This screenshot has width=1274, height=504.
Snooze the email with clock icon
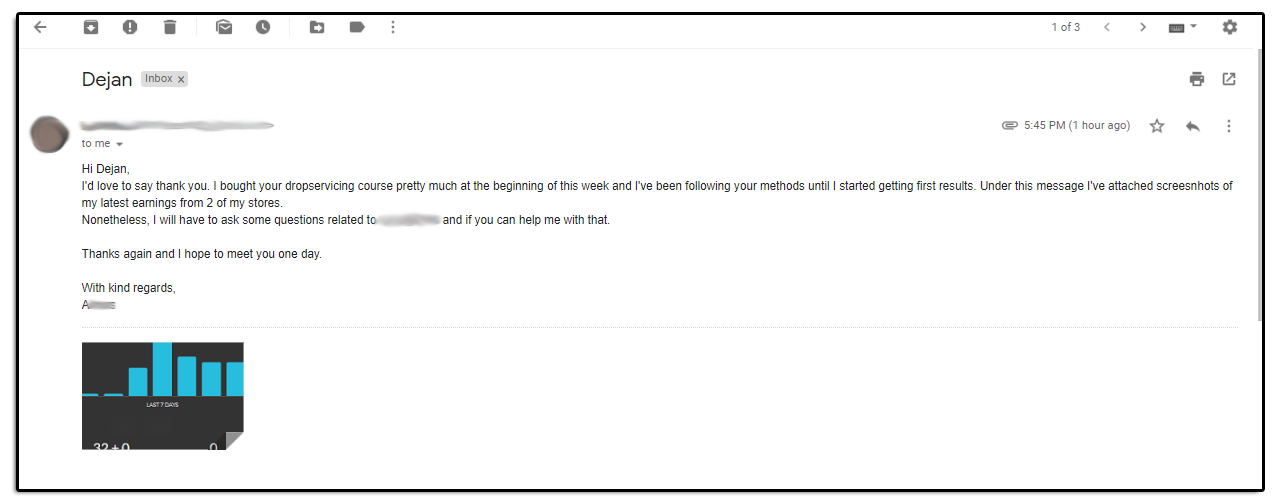[x=263, y=27]
